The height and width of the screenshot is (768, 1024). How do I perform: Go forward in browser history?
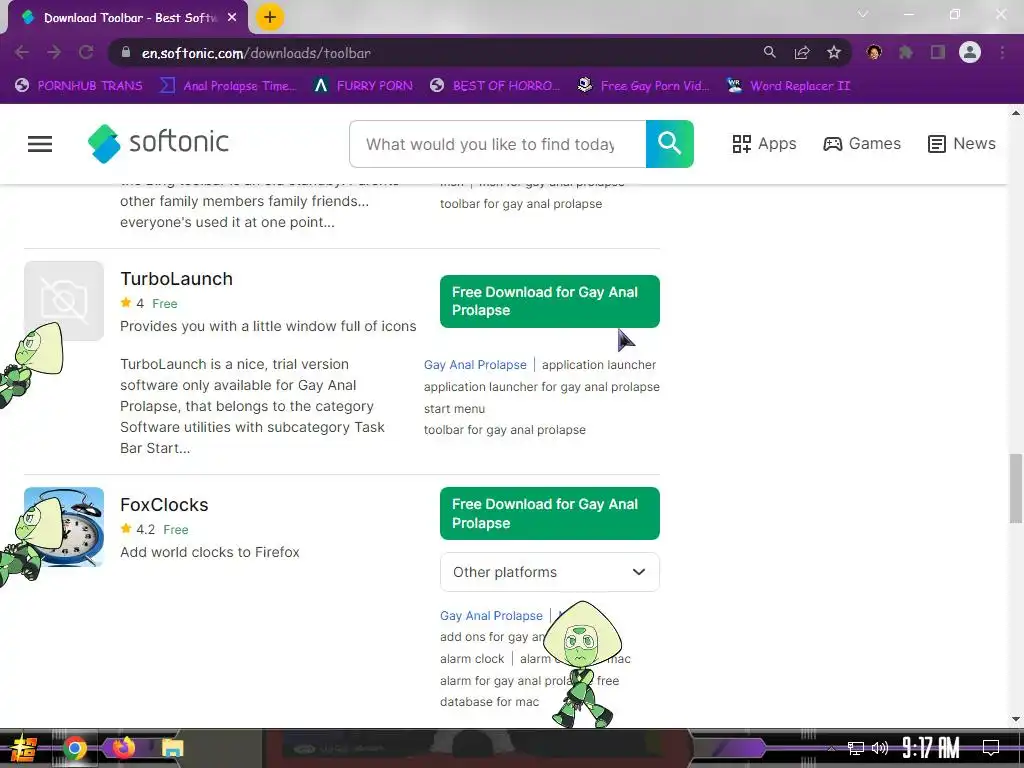coord(54,52)
